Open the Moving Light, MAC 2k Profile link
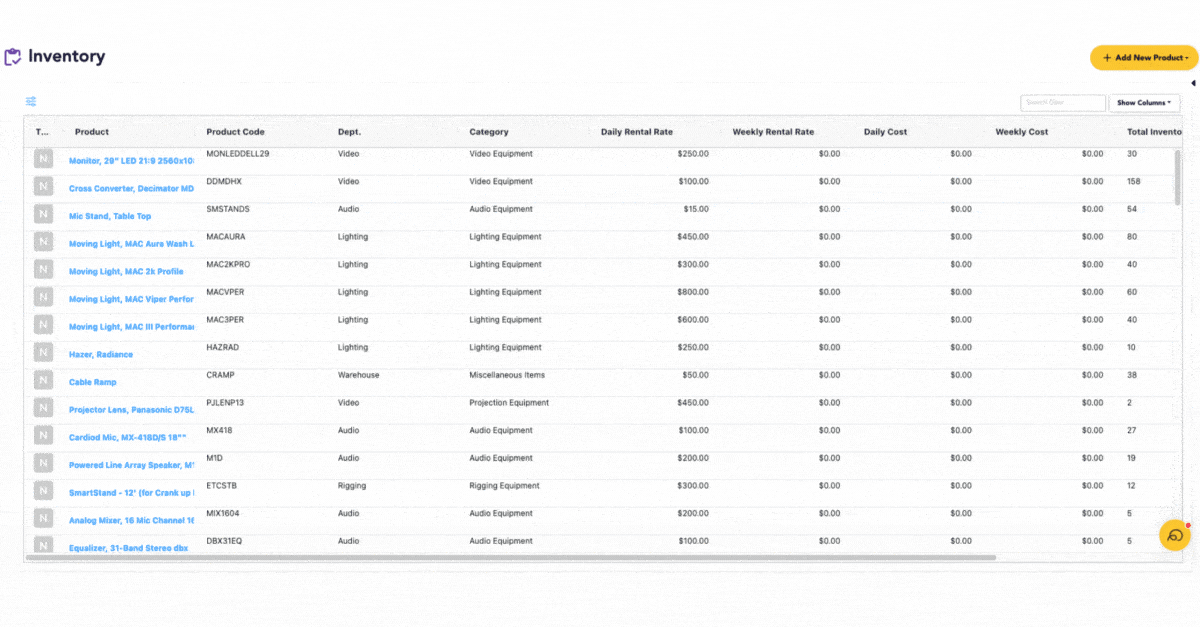 pyautogui.click(x=126, y=271)
